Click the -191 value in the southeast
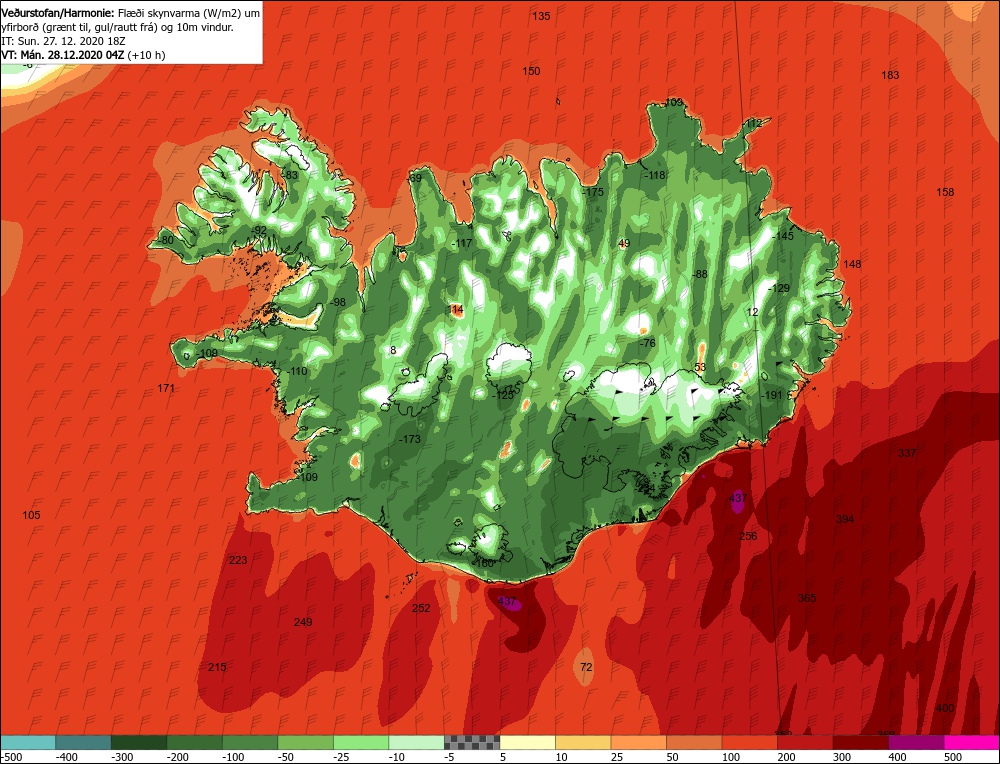Image resolution: width=1000 pixels, height=764 pixels. click(x=771, y=395)
